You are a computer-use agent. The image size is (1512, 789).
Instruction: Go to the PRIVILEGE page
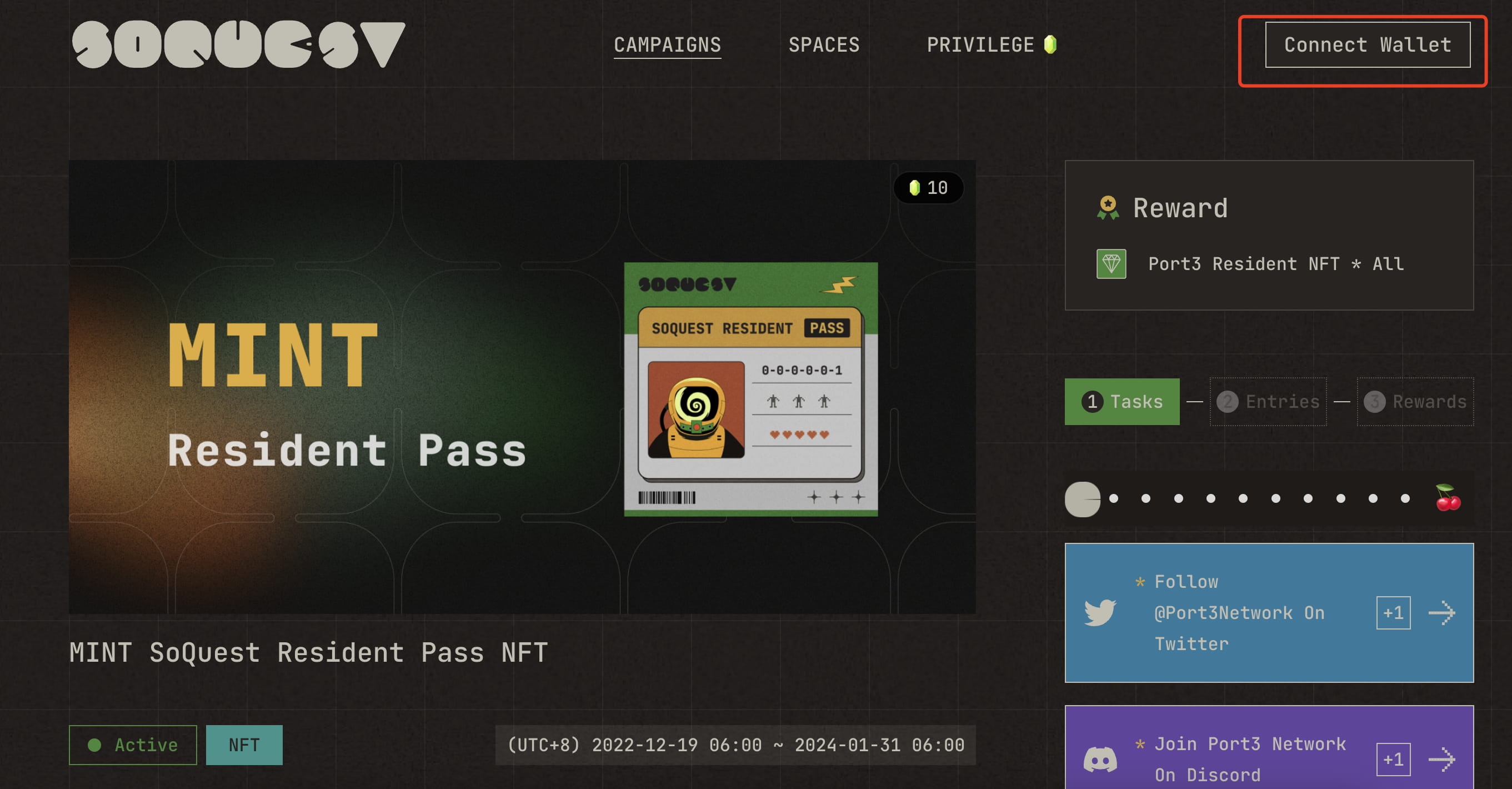click(980, 44)
